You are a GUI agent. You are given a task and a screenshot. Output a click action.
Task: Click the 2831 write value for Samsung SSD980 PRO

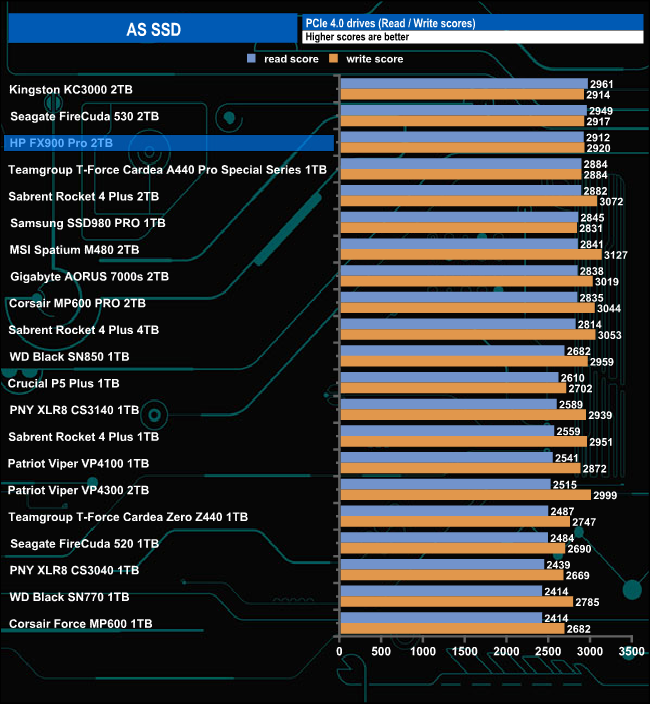[591, 228]
